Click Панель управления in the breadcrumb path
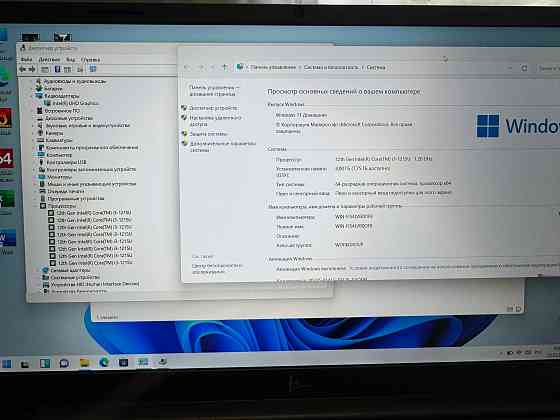560x420 pixels. tap(273, 67)
